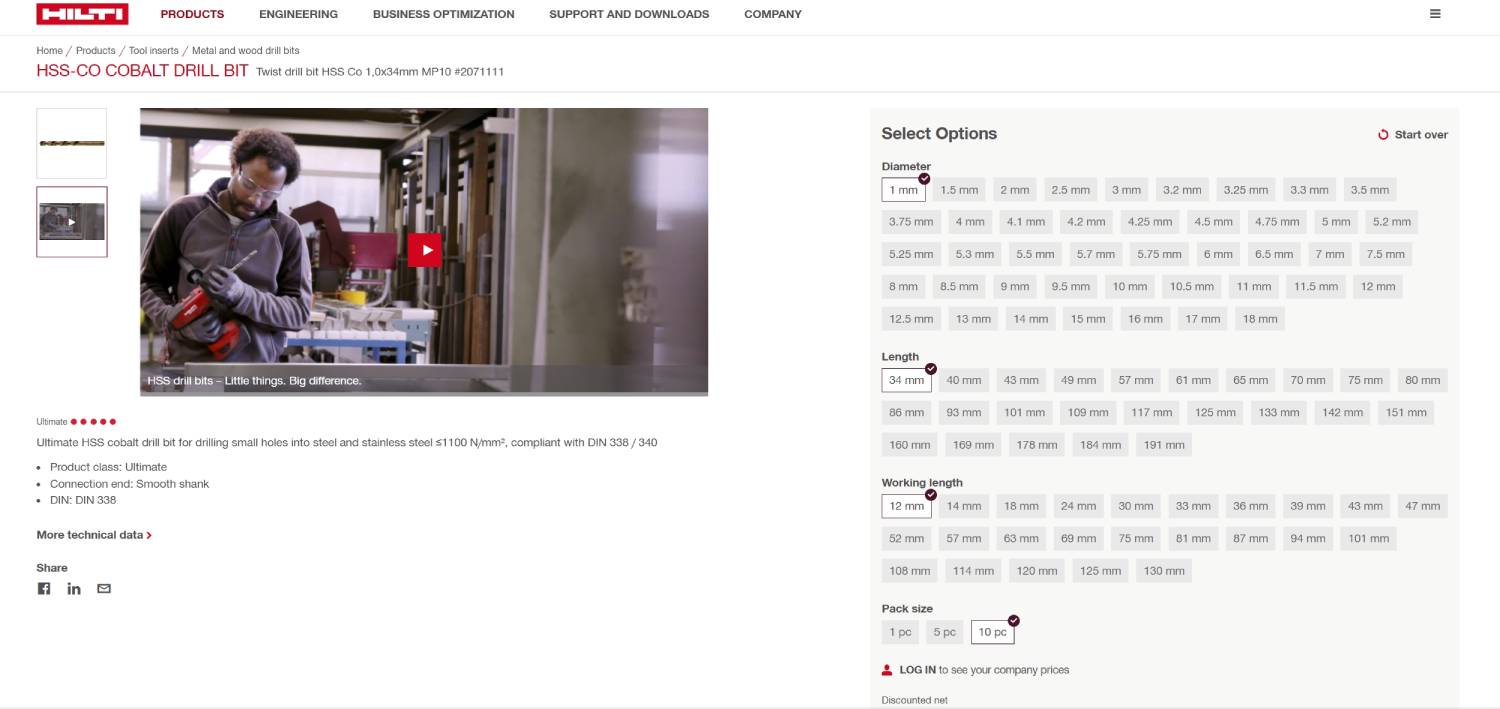Pick working length 63 mm

(1022, 538)
